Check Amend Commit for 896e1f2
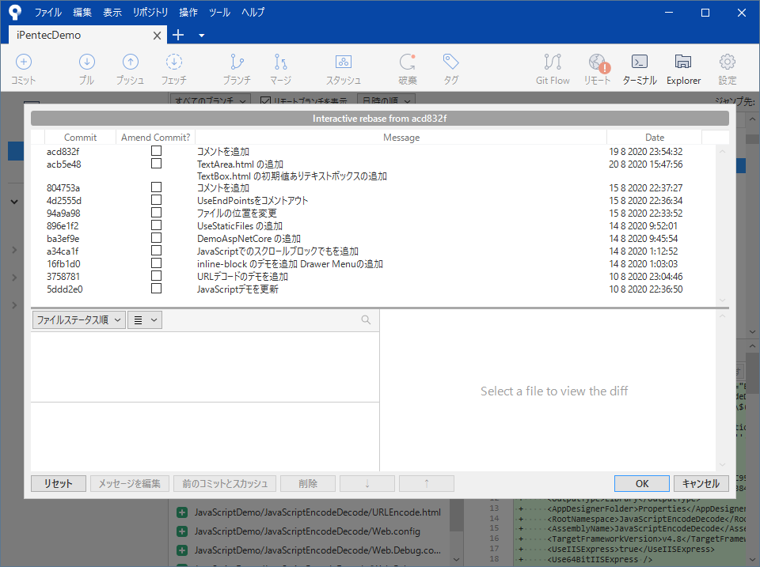Screen dimensions: 760x567 (x=156, y=225)
